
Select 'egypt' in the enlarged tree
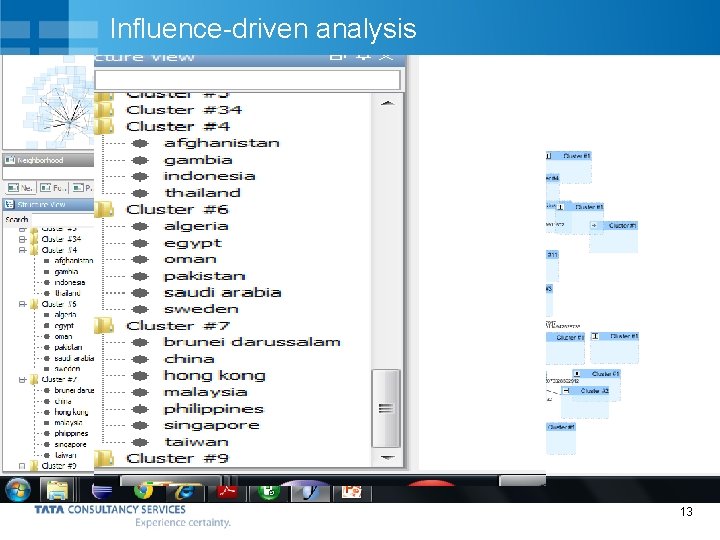point(193,243)
